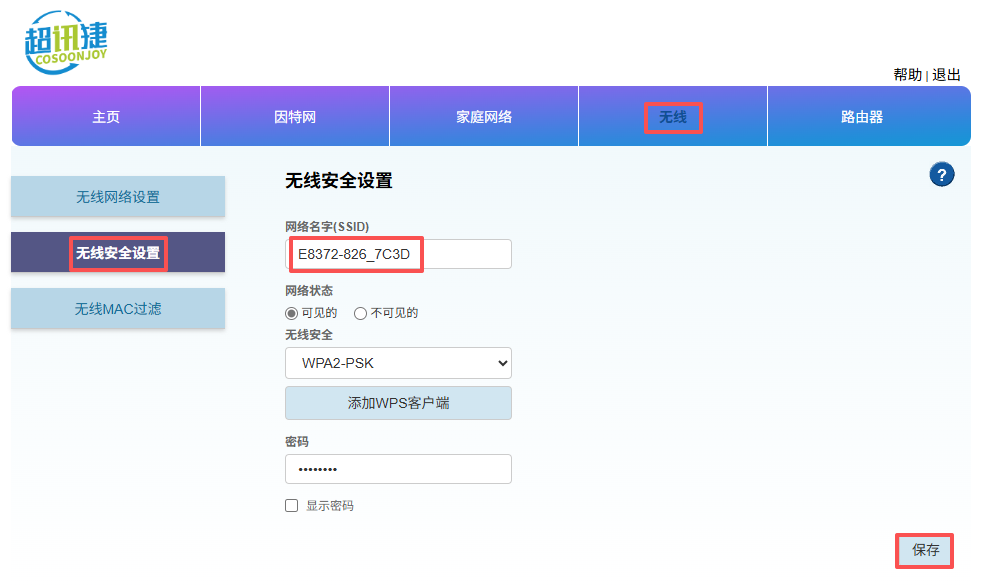Viewport: 987px width, 585px height.
Task: Click the SSID name input field
Action: pyautogui.click(x=398, y=254)
